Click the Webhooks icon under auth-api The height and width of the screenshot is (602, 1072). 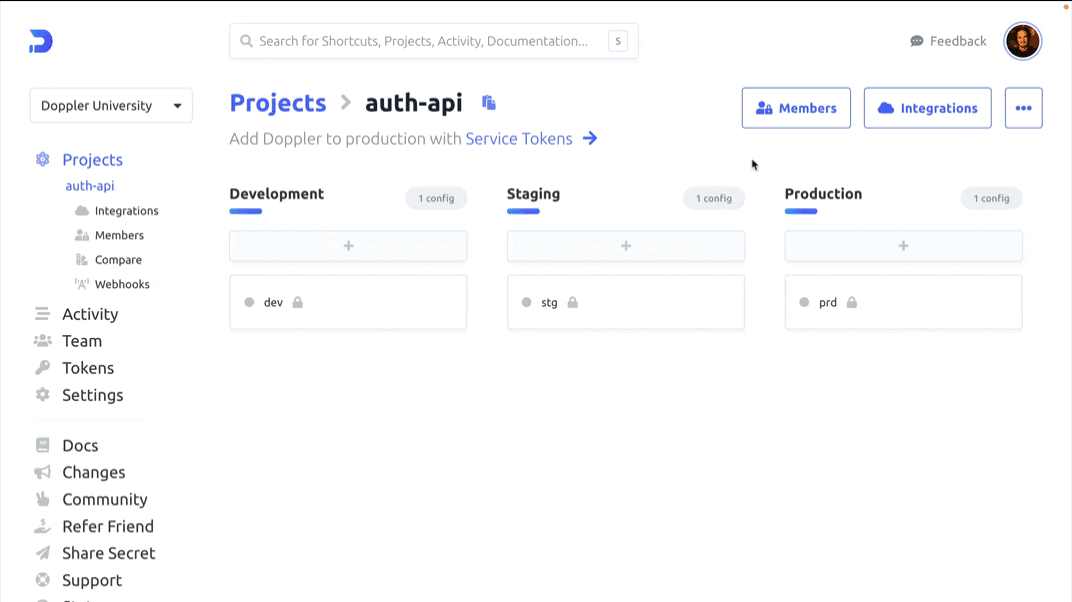tap(84, 283)
